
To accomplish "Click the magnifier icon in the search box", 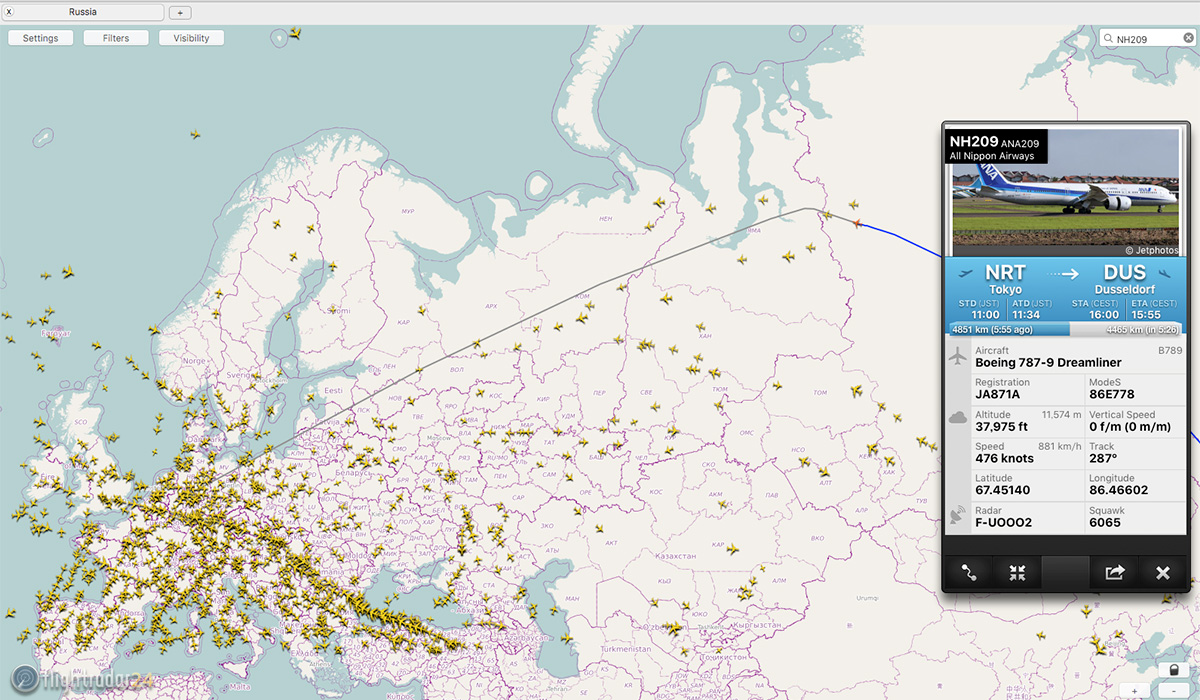I will [1108, 38].
